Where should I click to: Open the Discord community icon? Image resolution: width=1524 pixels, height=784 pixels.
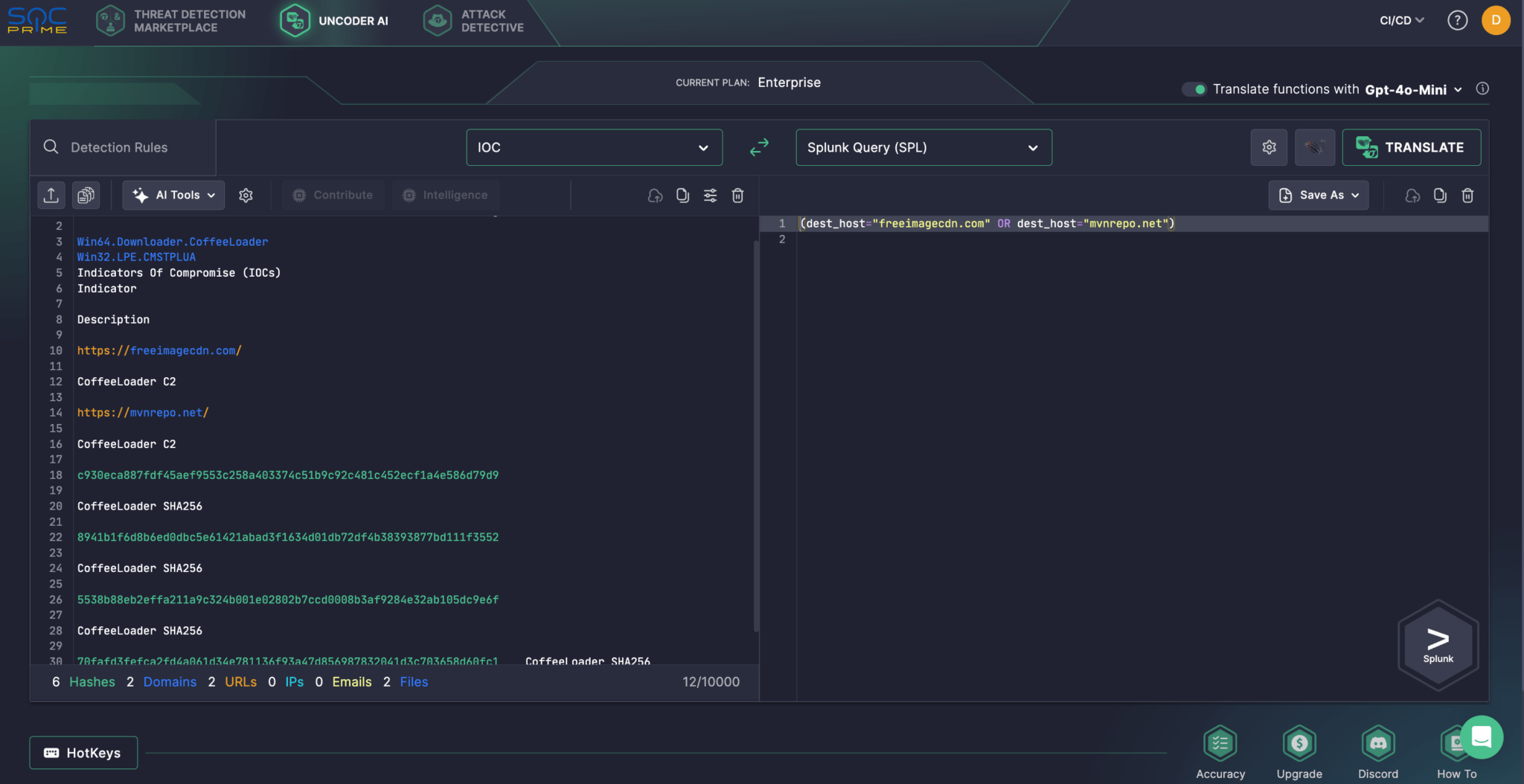pos(1377,744)
